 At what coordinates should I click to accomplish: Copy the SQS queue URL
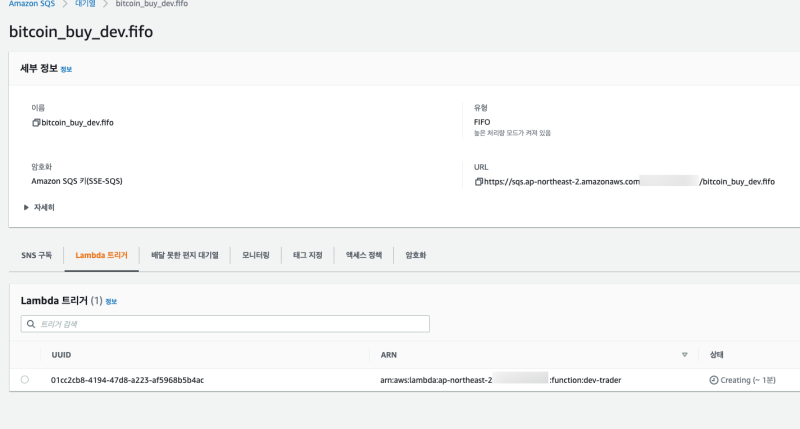(479, 182)
